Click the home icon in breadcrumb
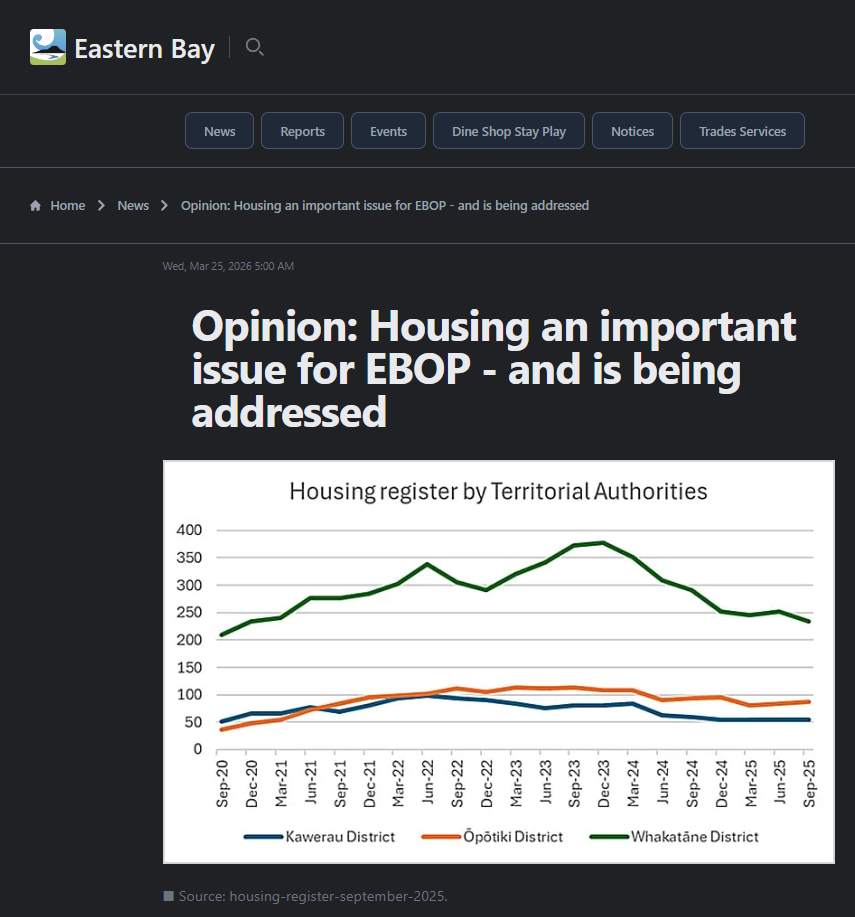This screenshot has height=917, width=855. coord(35,206)
